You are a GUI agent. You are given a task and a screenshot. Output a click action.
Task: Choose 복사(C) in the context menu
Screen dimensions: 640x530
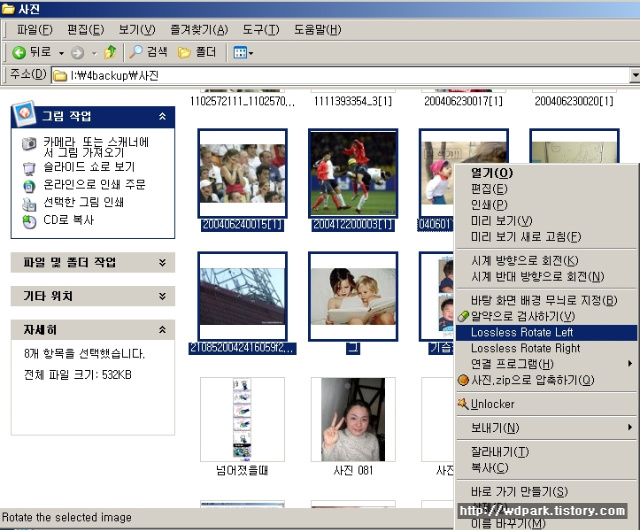pos(546,468)
